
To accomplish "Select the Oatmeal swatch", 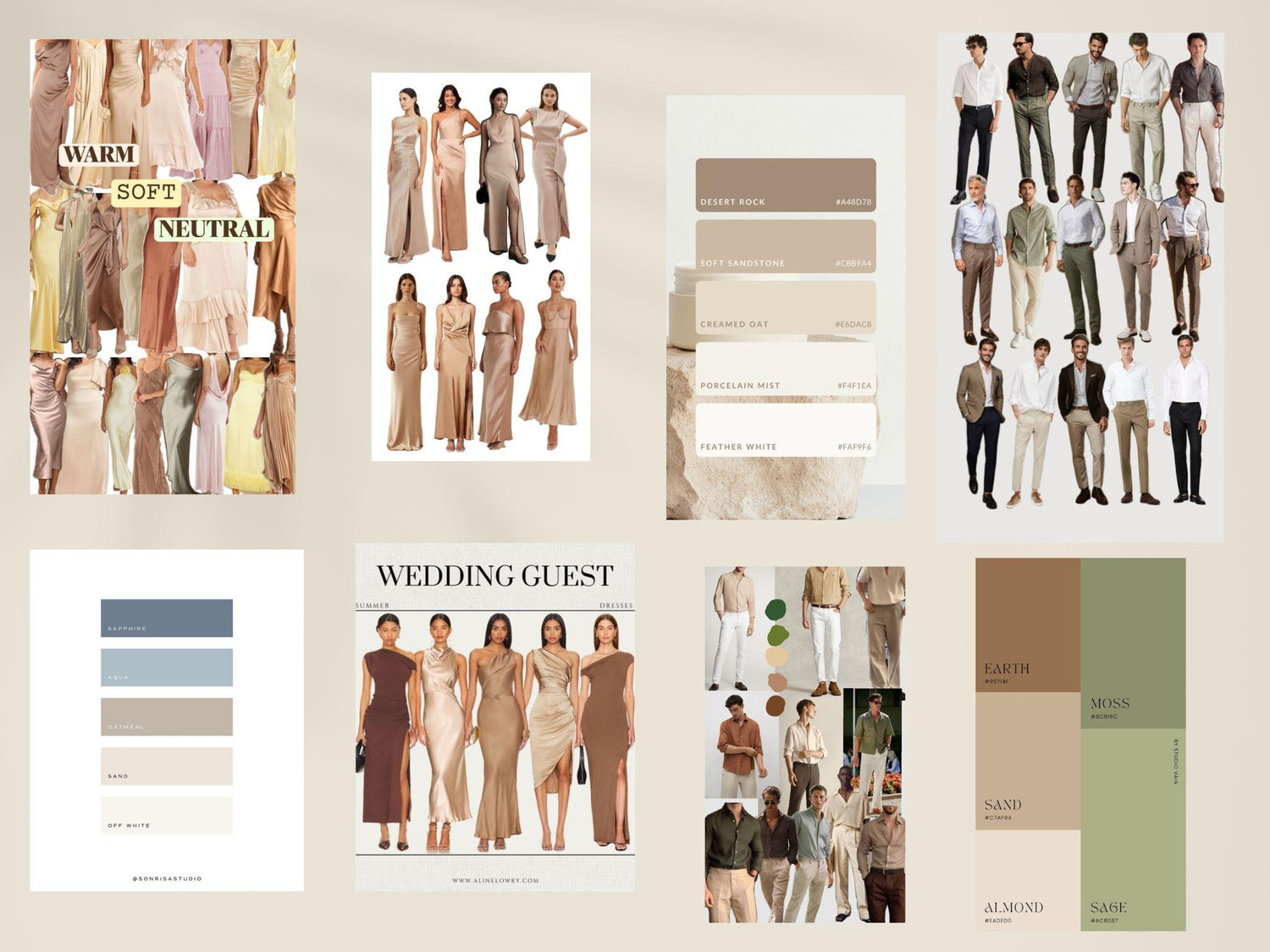I will tap(167, 717).
